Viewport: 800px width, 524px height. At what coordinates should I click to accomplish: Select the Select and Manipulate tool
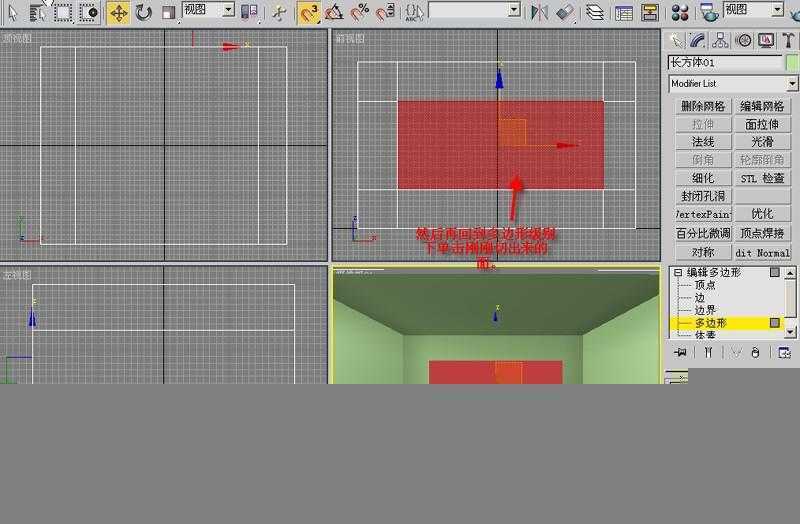click(279, 12)
